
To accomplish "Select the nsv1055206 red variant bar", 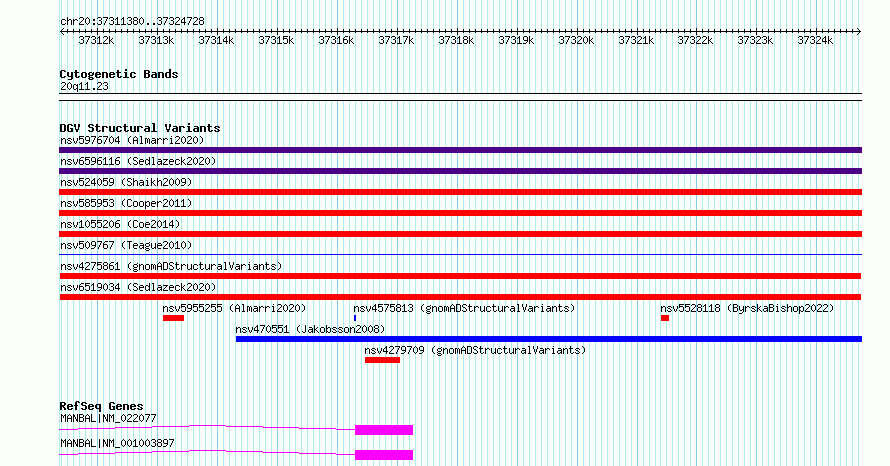I will coord(460,234).
